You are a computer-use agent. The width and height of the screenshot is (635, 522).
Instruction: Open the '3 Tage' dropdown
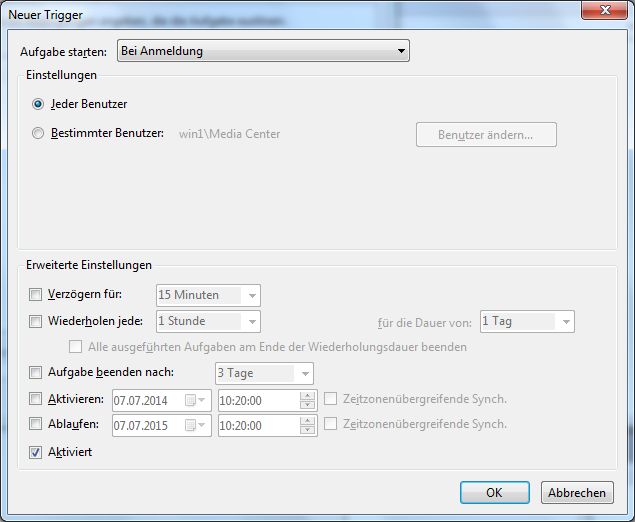tap(264, 373)
